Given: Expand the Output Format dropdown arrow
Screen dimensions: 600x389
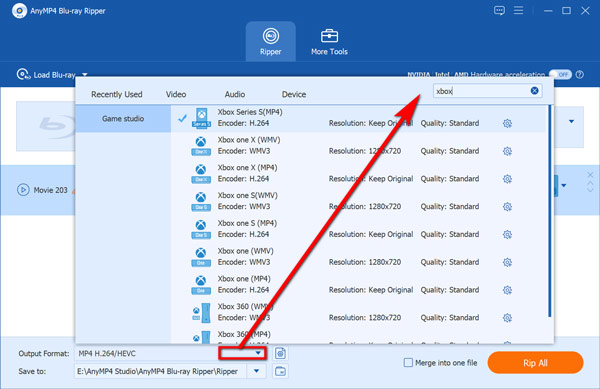Looking at the screenshot, I should tap(258, 353).
